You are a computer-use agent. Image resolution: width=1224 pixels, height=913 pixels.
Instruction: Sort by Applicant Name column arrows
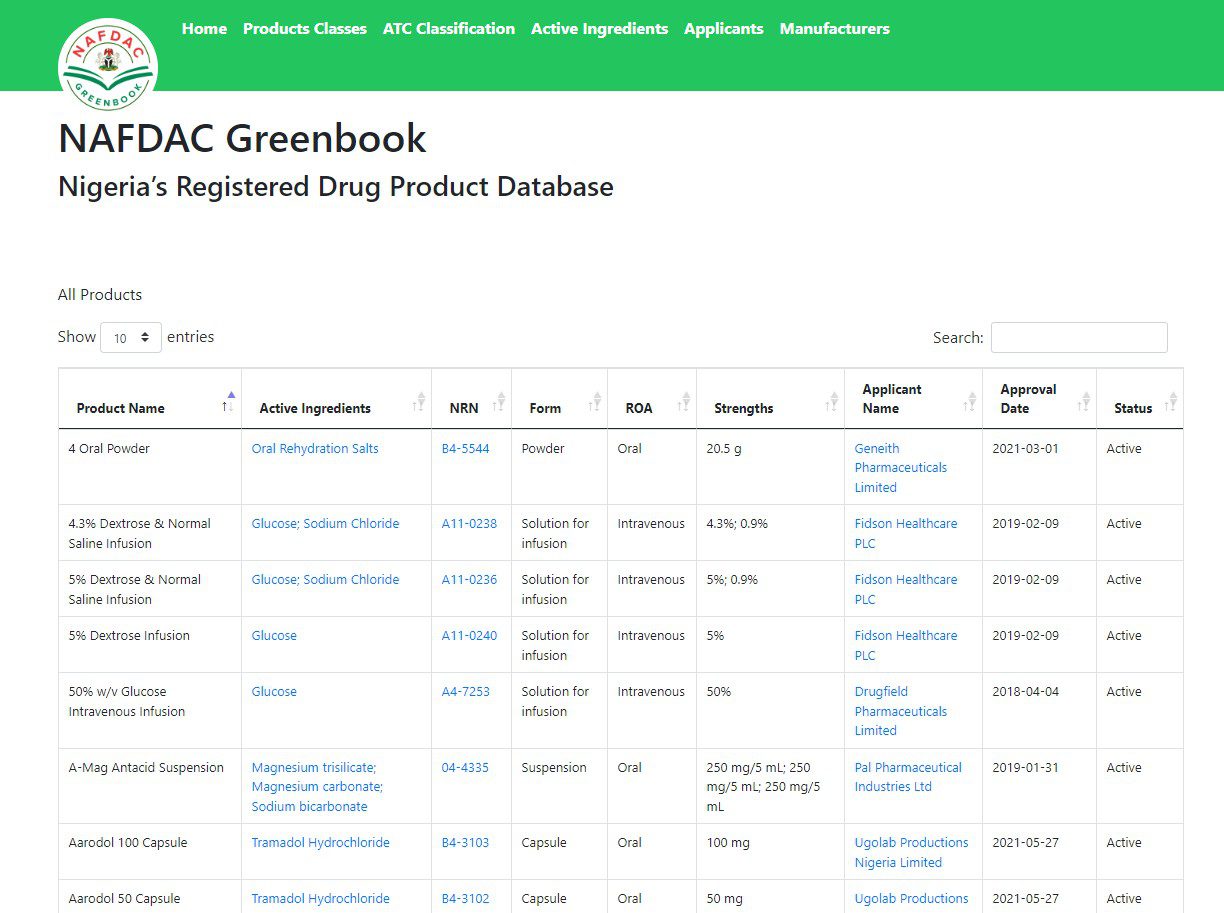[970, 401]
